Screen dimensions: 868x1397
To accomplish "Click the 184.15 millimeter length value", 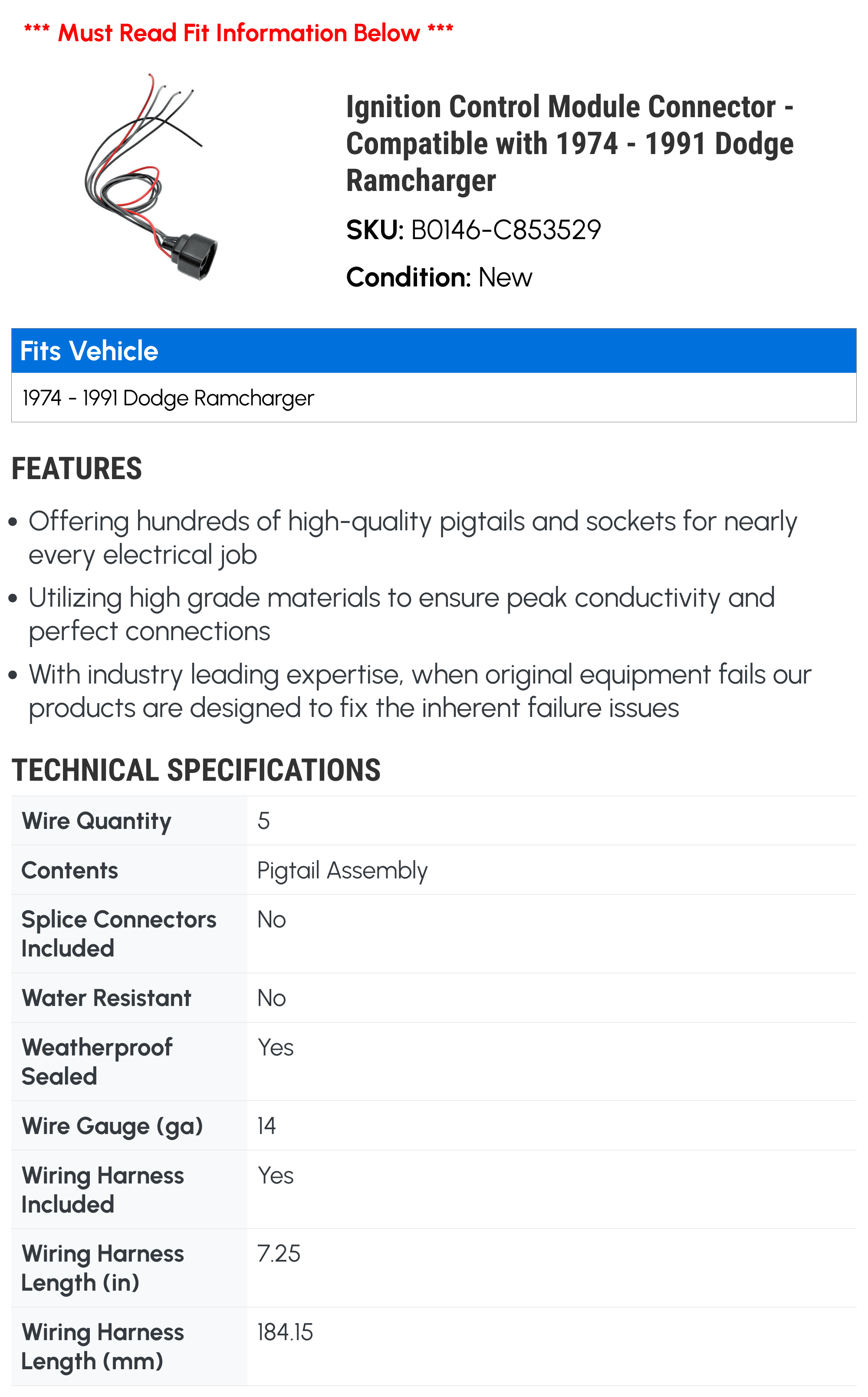I will click(x=285, y=1333).
